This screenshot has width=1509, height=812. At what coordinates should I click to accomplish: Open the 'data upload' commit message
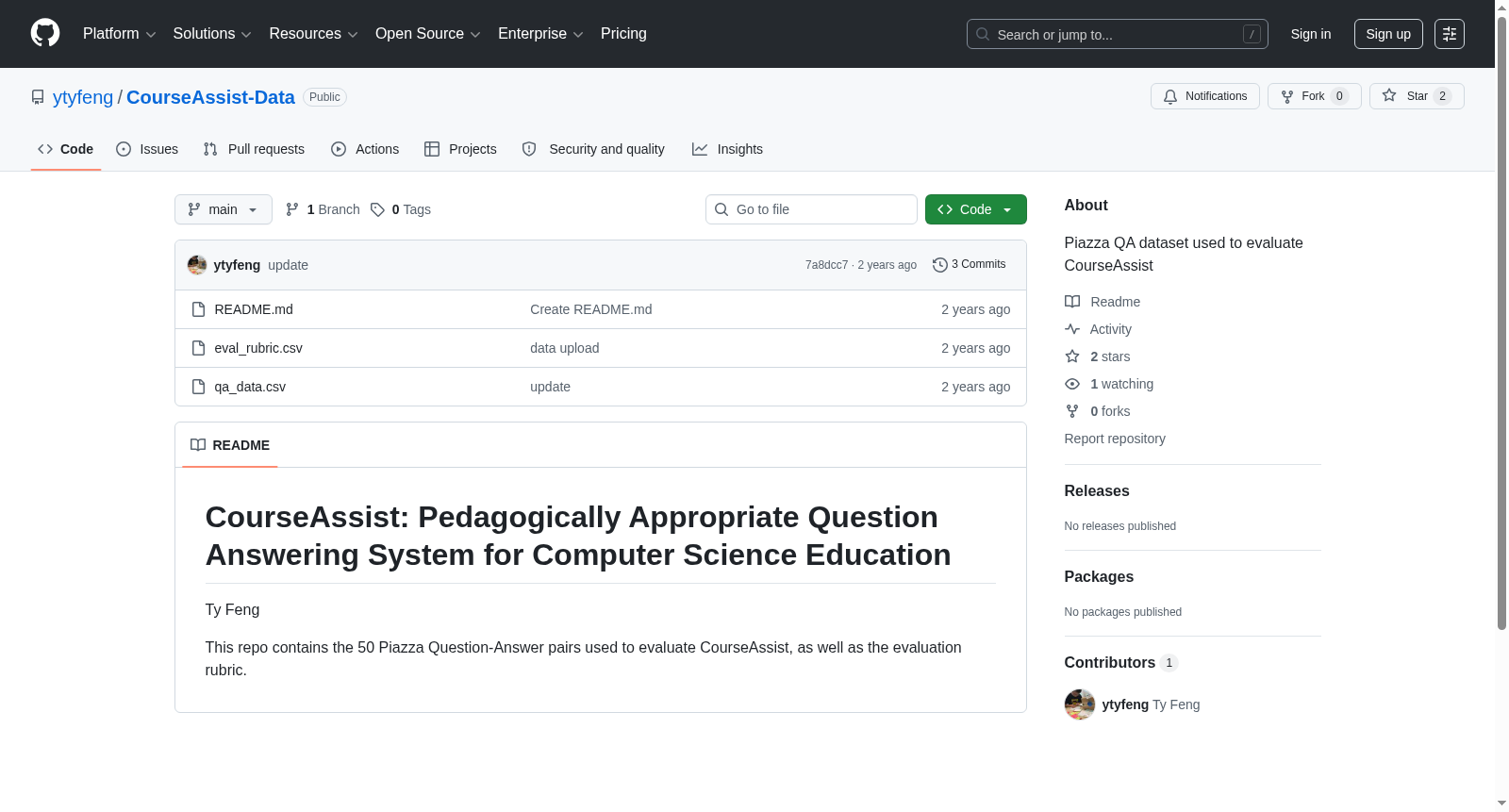pyautogui.click(x=565, y=348)
